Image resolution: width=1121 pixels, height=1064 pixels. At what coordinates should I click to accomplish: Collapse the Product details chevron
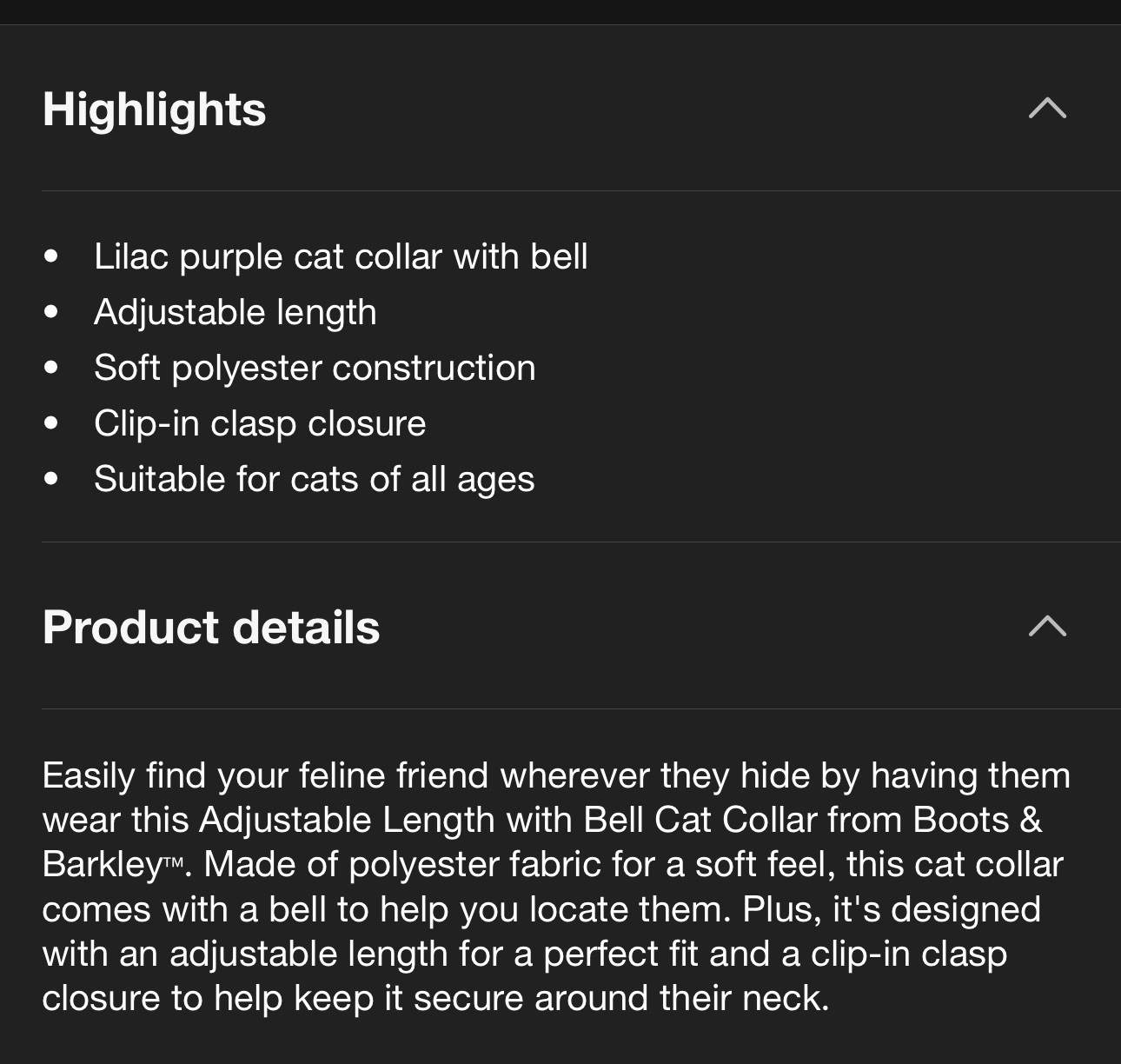(x=1047, y=627)
